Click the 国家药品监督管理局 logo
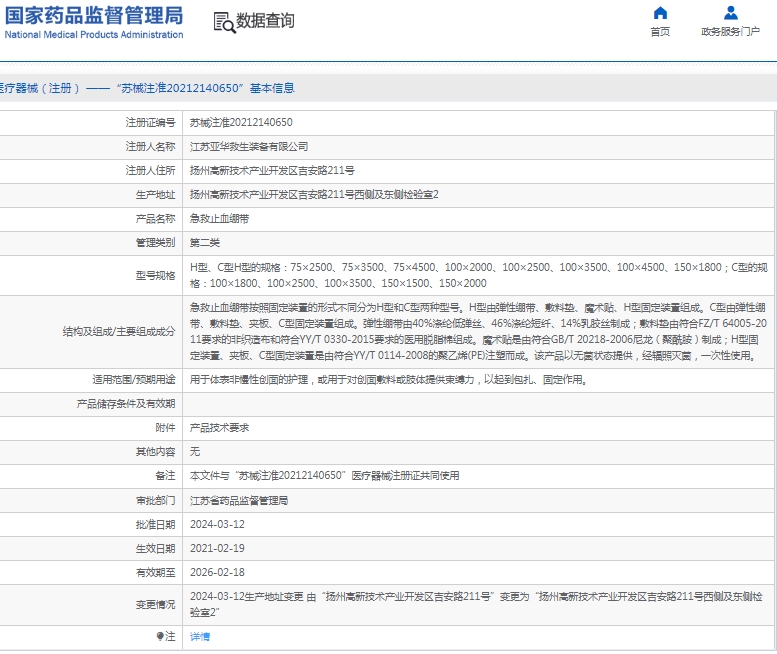 coord(94,15)
